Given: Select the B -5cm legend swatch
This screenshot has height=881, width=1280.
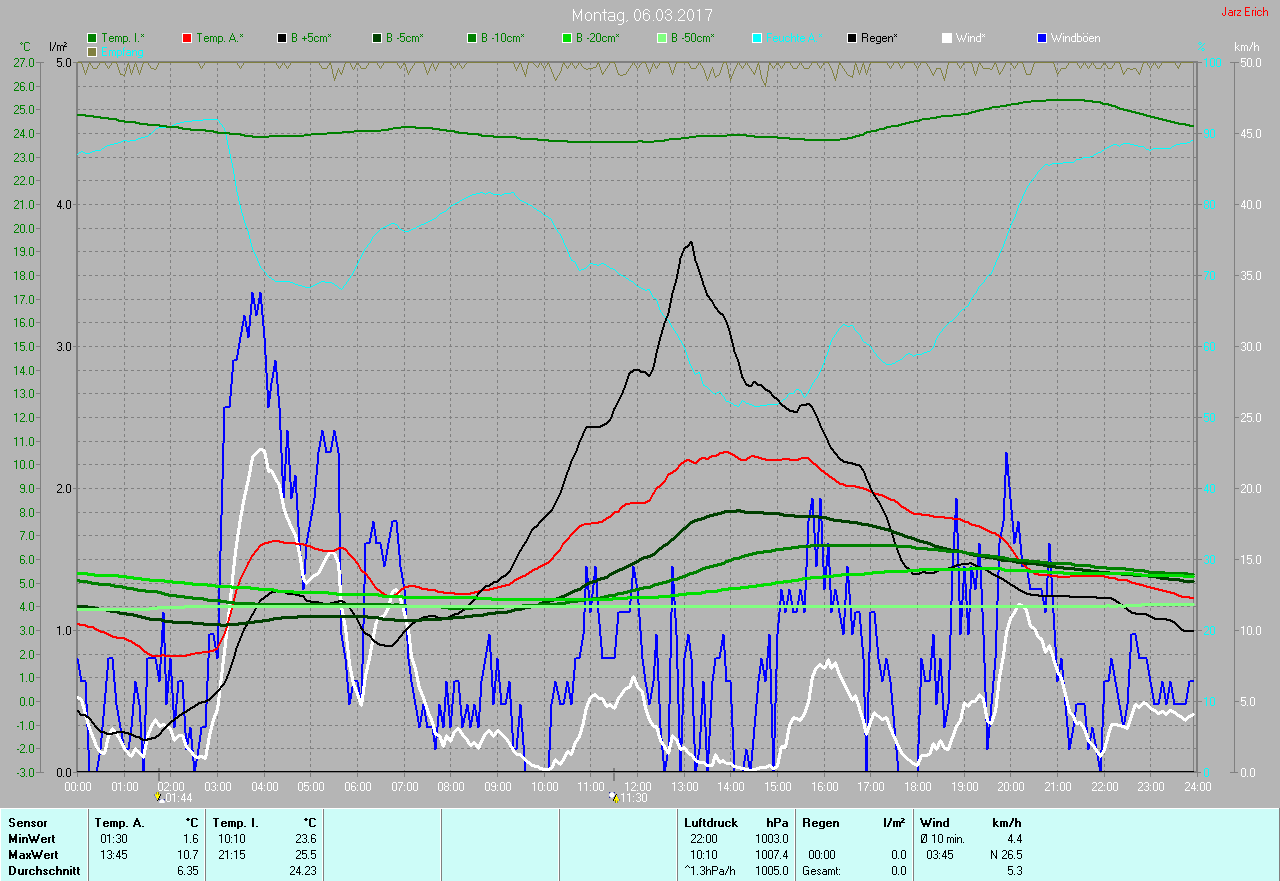Looking at the screenshot, I should pyautogui.click(x=377, y=38).
